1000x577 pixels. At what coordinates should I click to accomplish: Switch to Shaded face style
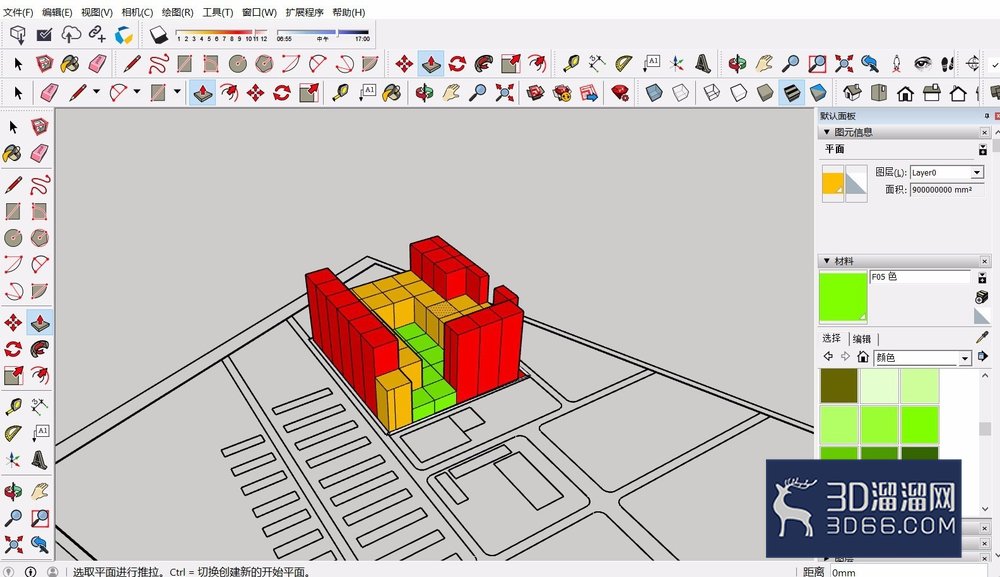765,93
